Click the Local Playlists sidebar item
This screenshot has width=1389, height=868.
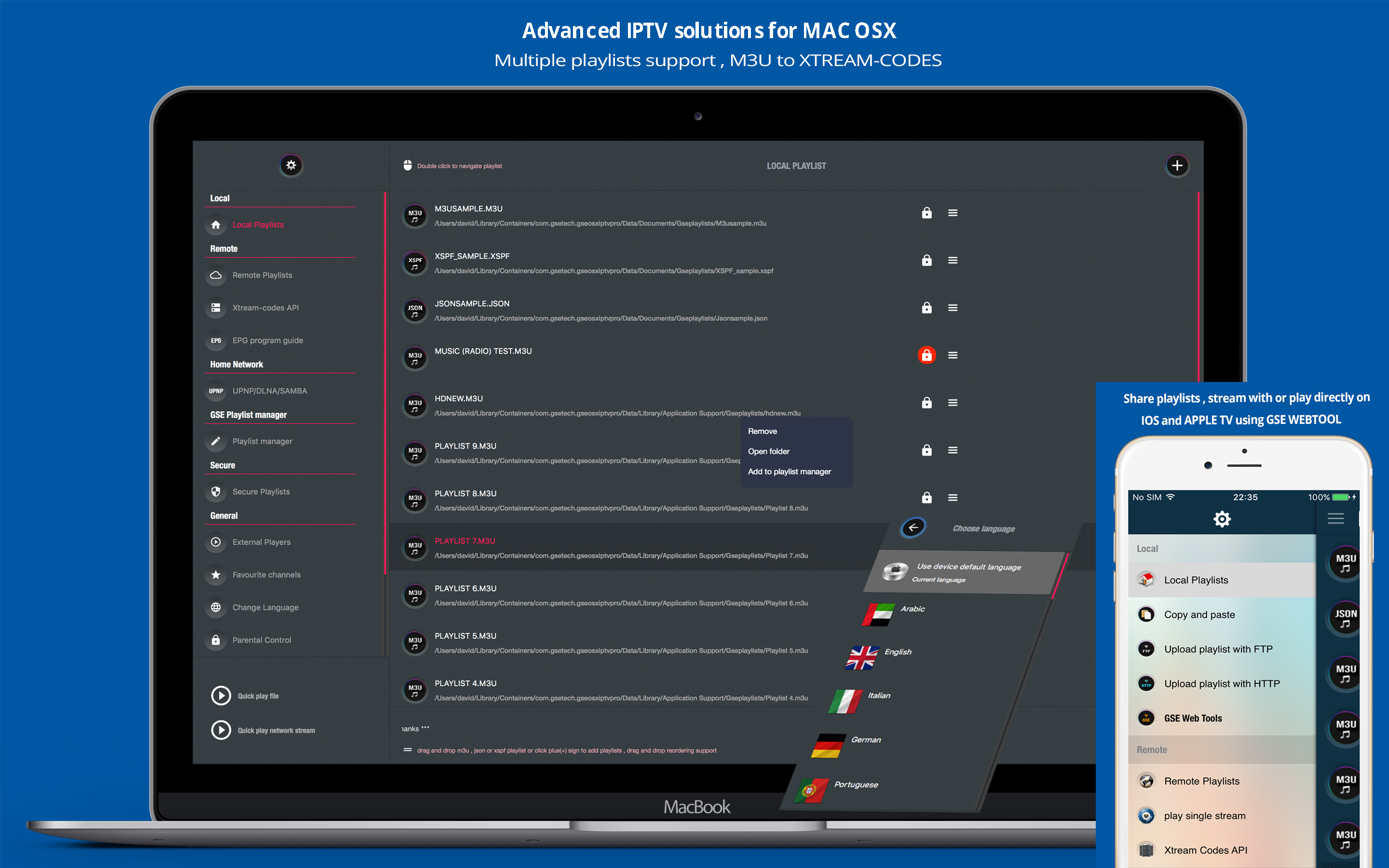click(257, 224)
